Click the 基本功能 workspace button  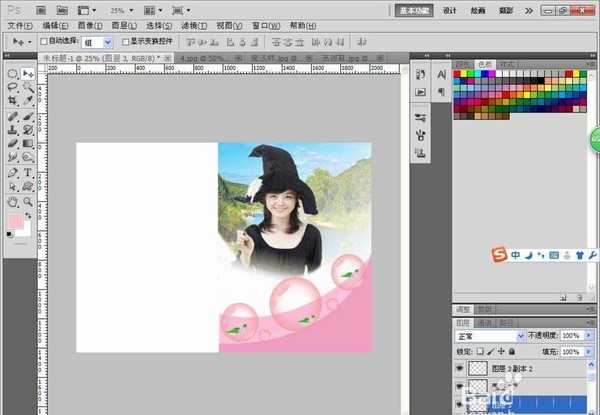pos(414,10)
